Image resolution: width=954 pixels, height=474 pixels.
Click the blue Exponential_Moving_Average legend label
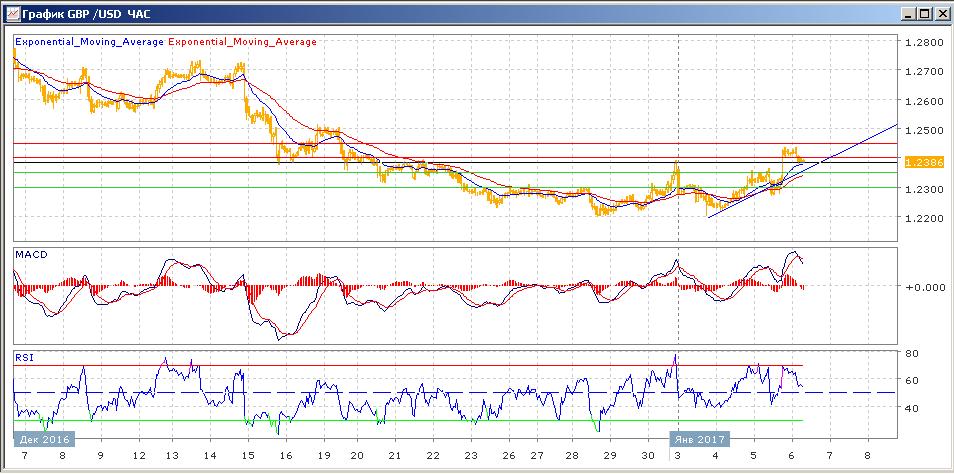[90, 42]
